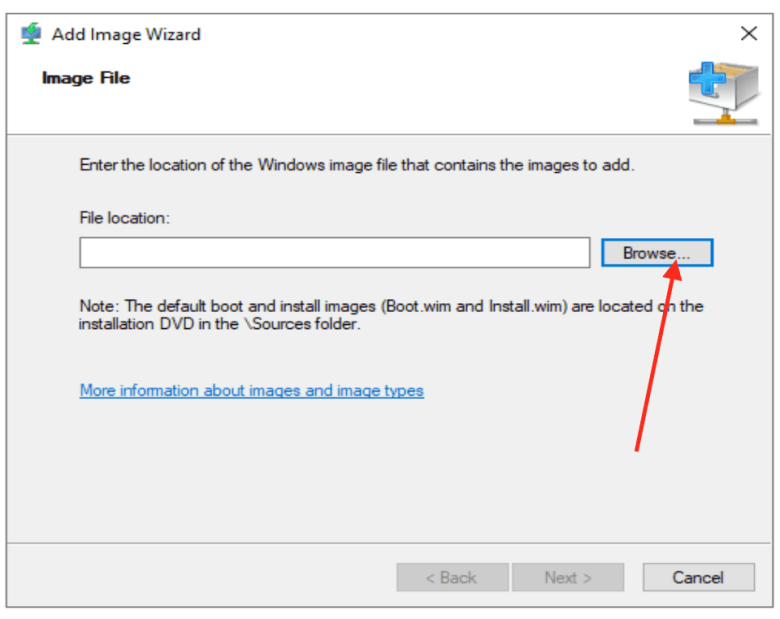Click the Next > button
The image size is (780, 619).
[x=568, y=577]
